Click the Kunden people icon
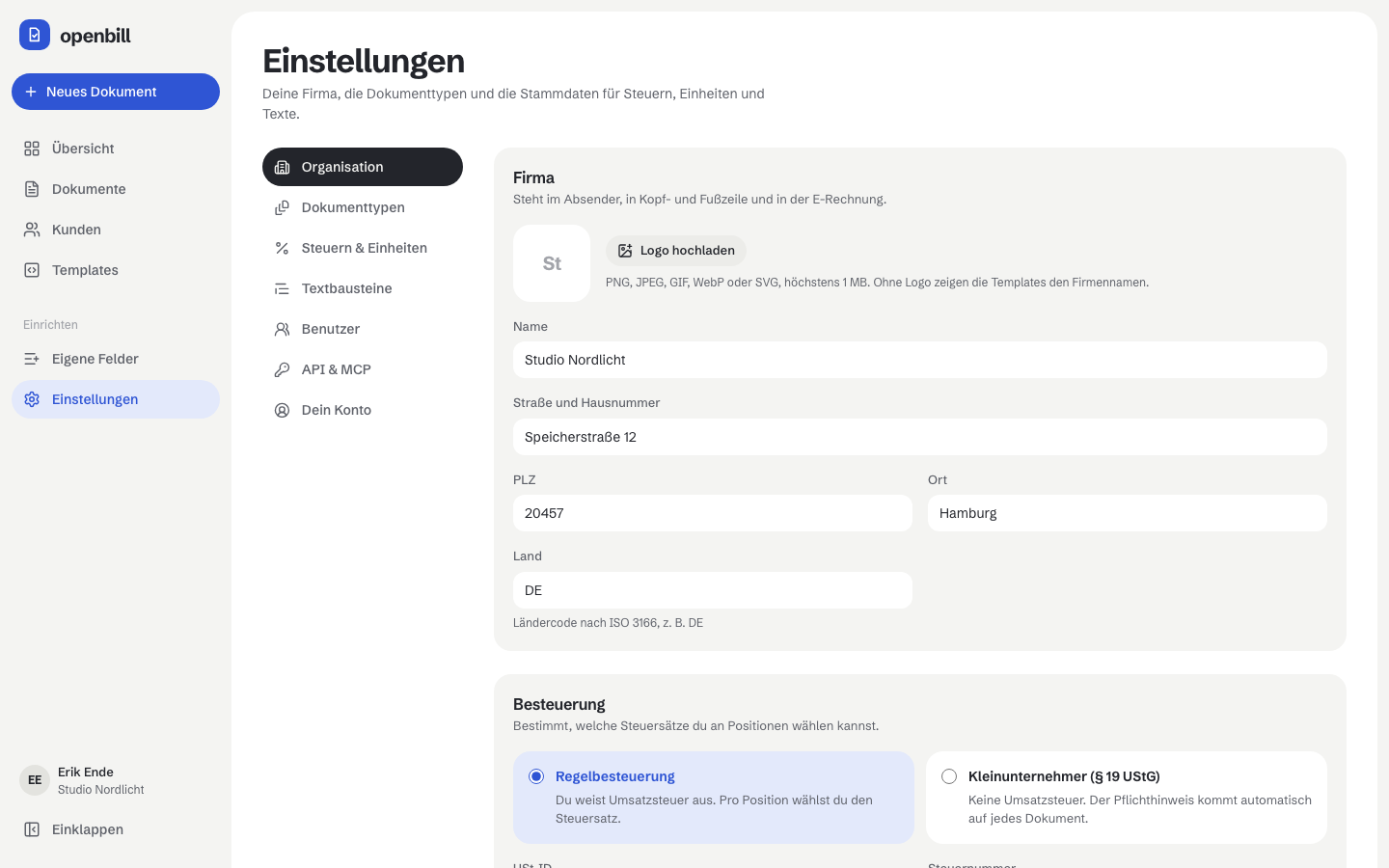The image size is (1389, 868). (x=32, y=230)
